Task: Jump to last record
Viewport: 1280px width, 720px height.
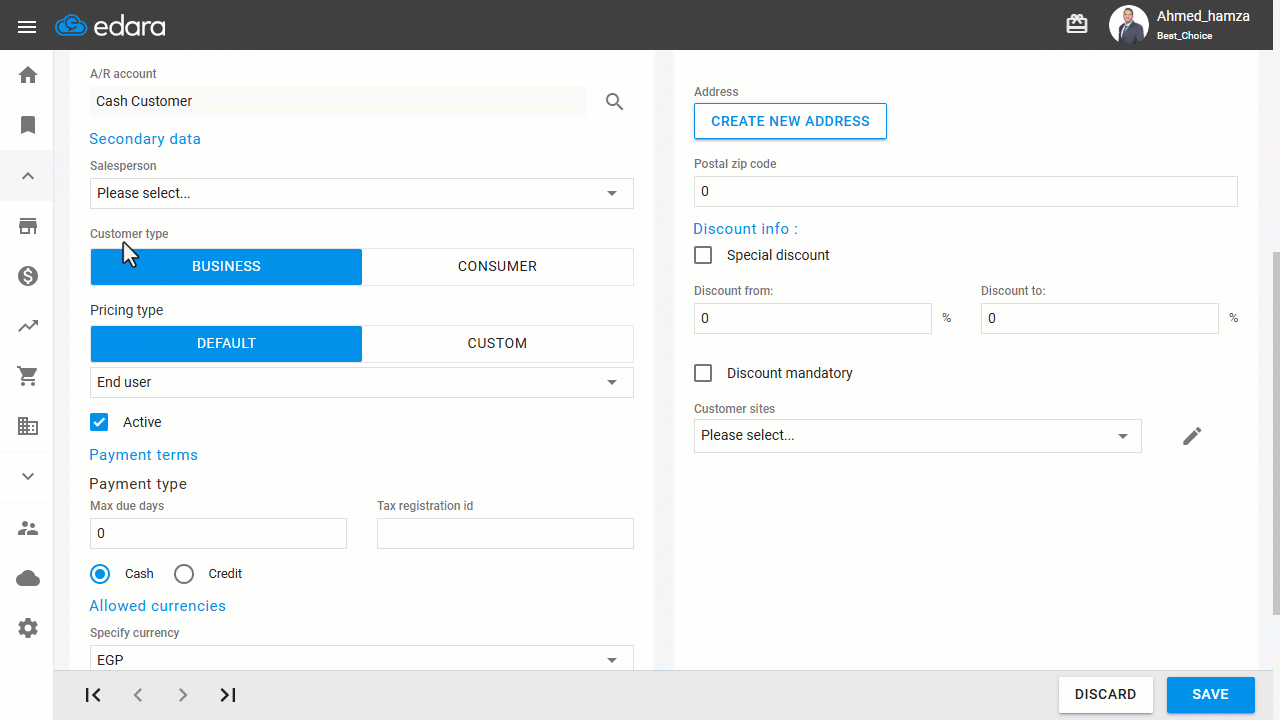Action: [x=228, y=695]
